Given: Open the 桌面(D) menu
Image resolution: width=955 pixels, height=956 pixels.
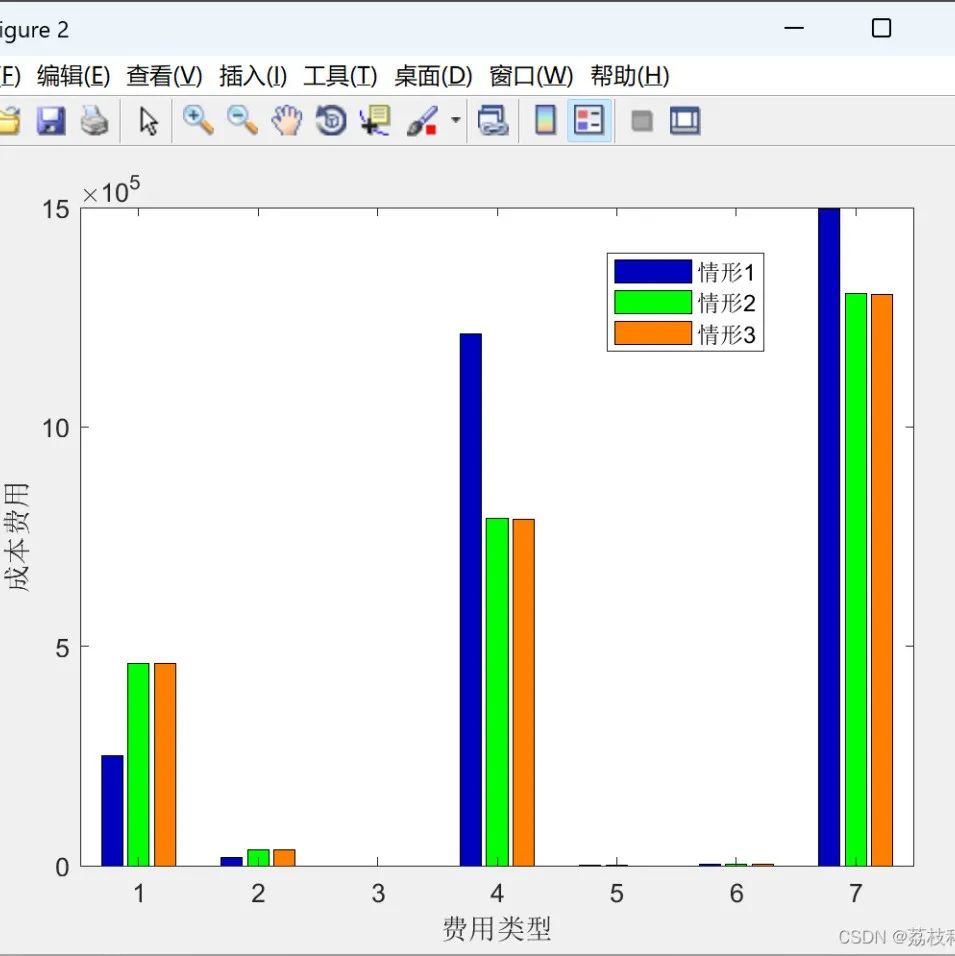Looking at the screenshot, I should pos(433,76).
